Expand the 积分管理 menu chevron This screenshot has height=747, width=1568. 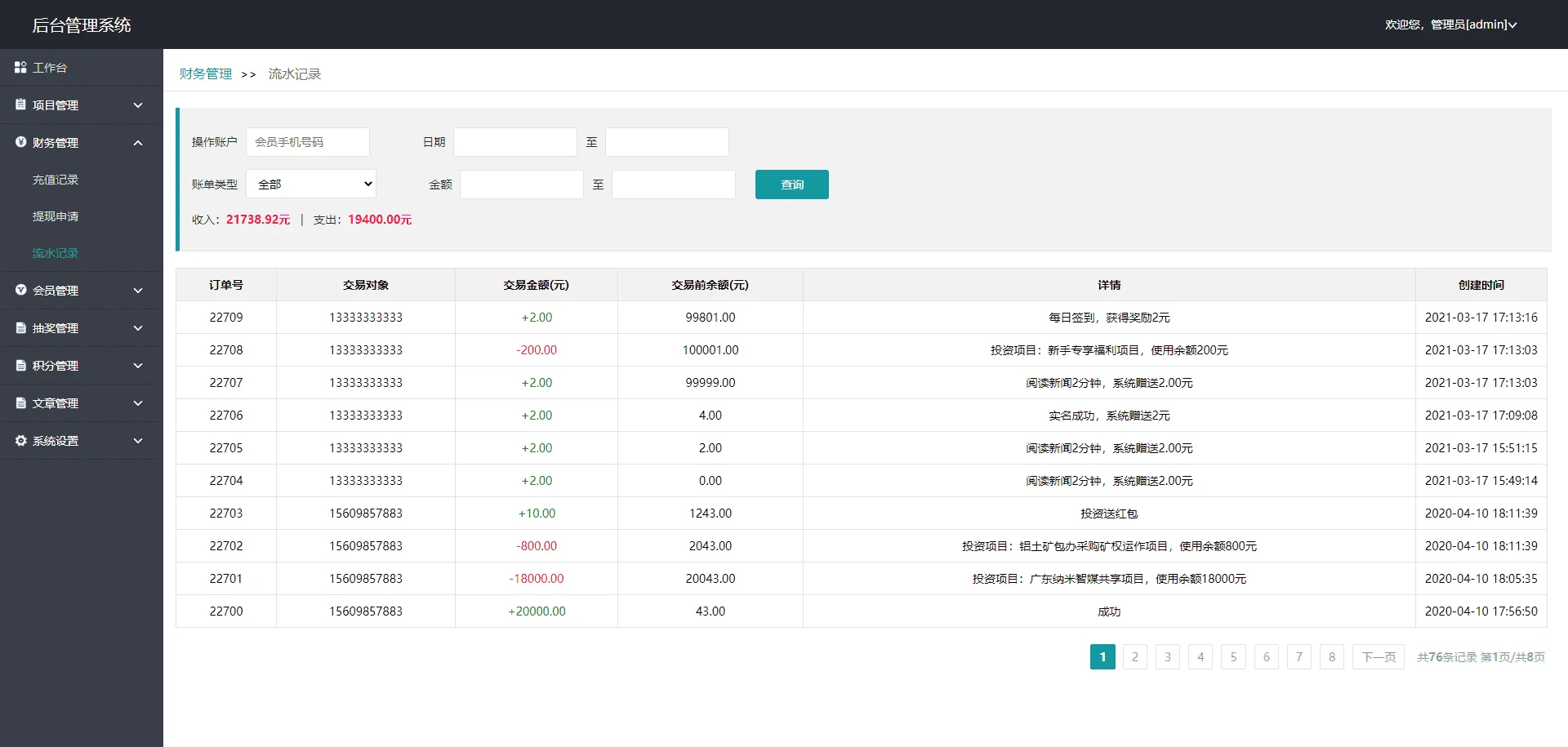[x=138, y=366]
